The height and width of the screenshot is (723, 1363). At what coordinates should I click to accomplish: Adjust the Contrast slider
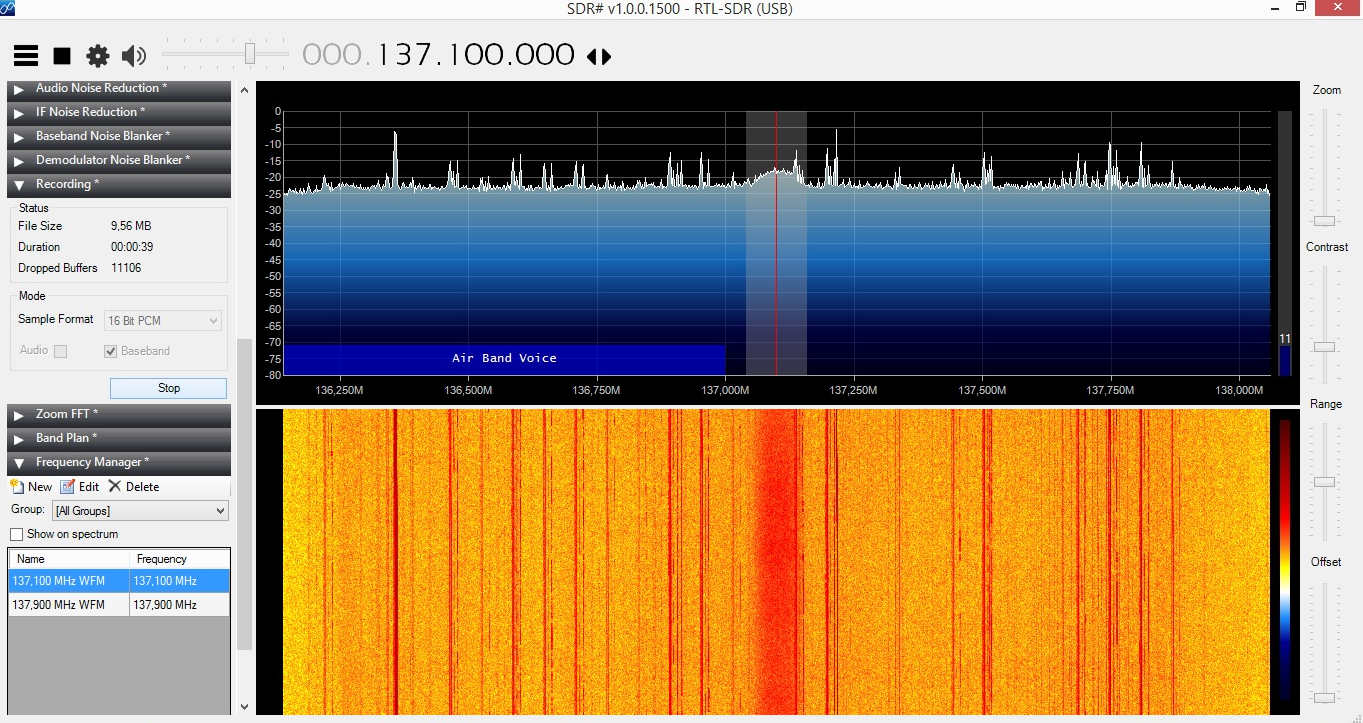point(1325,346)
